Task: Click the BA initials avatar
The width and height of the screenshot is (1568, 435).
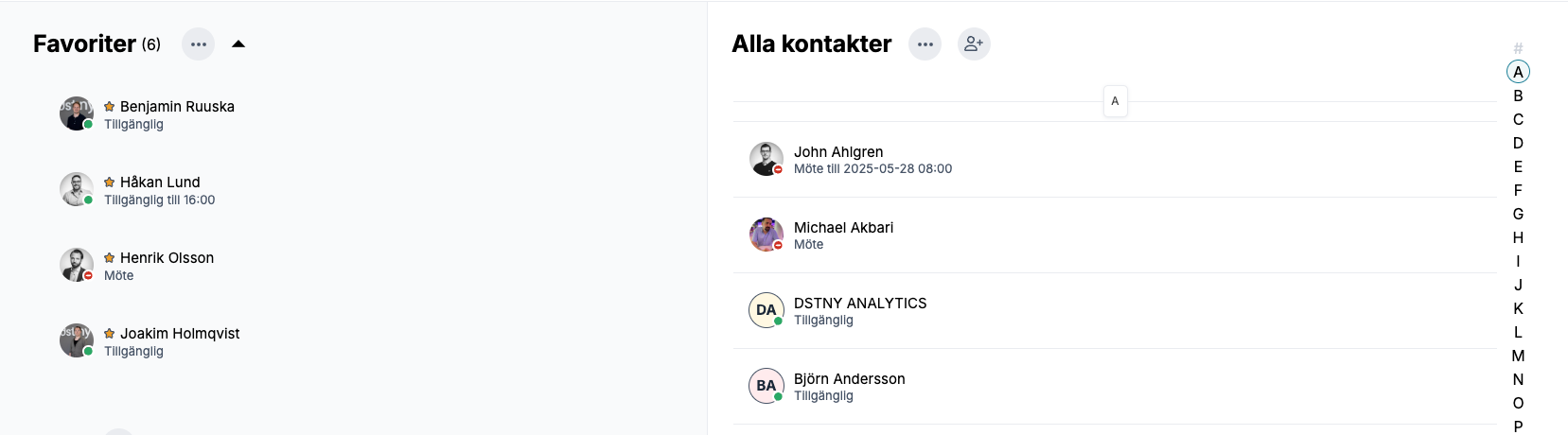Action: click(x=766, y=386)
